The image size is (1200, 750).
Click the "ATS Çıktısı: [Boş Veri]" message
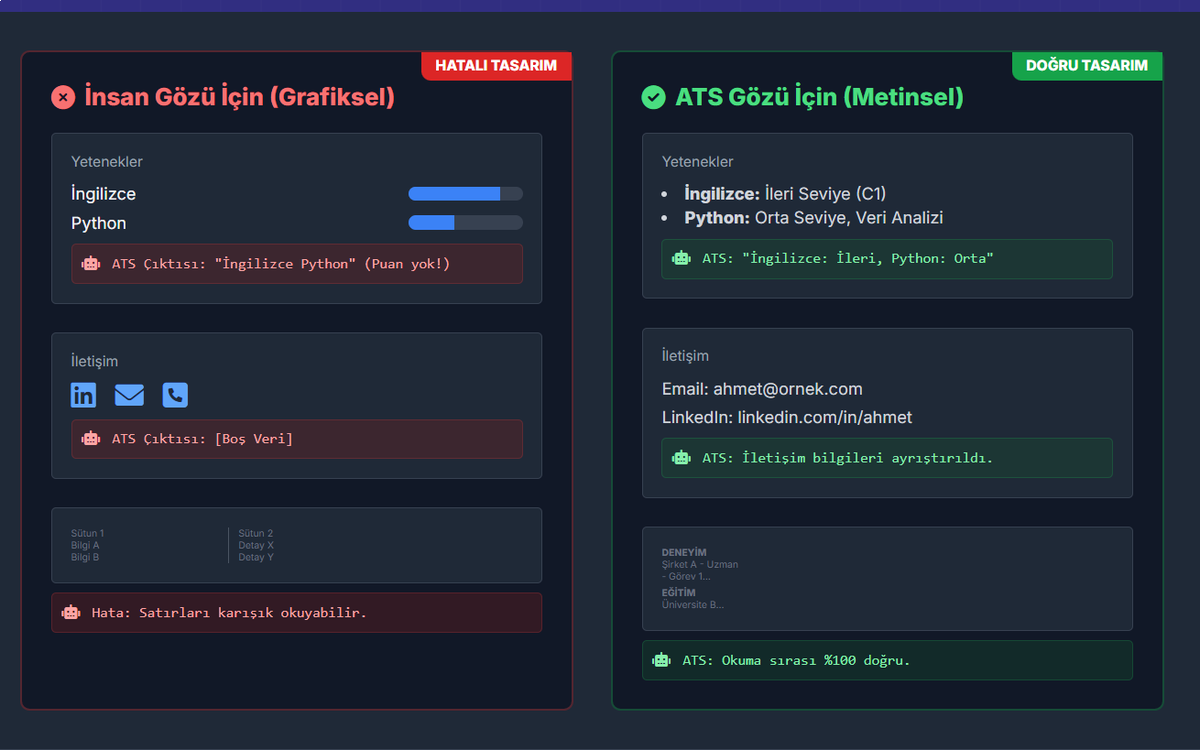click(x=297, y=439)
